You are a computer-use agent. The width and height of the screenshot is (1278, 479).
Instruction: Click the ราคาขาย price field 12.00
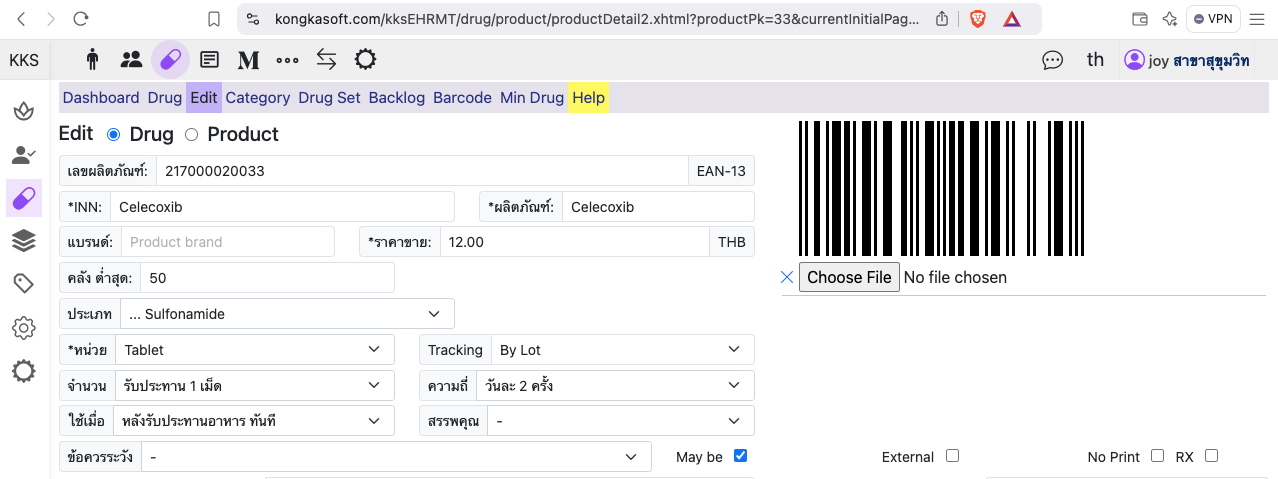[575, 242]
